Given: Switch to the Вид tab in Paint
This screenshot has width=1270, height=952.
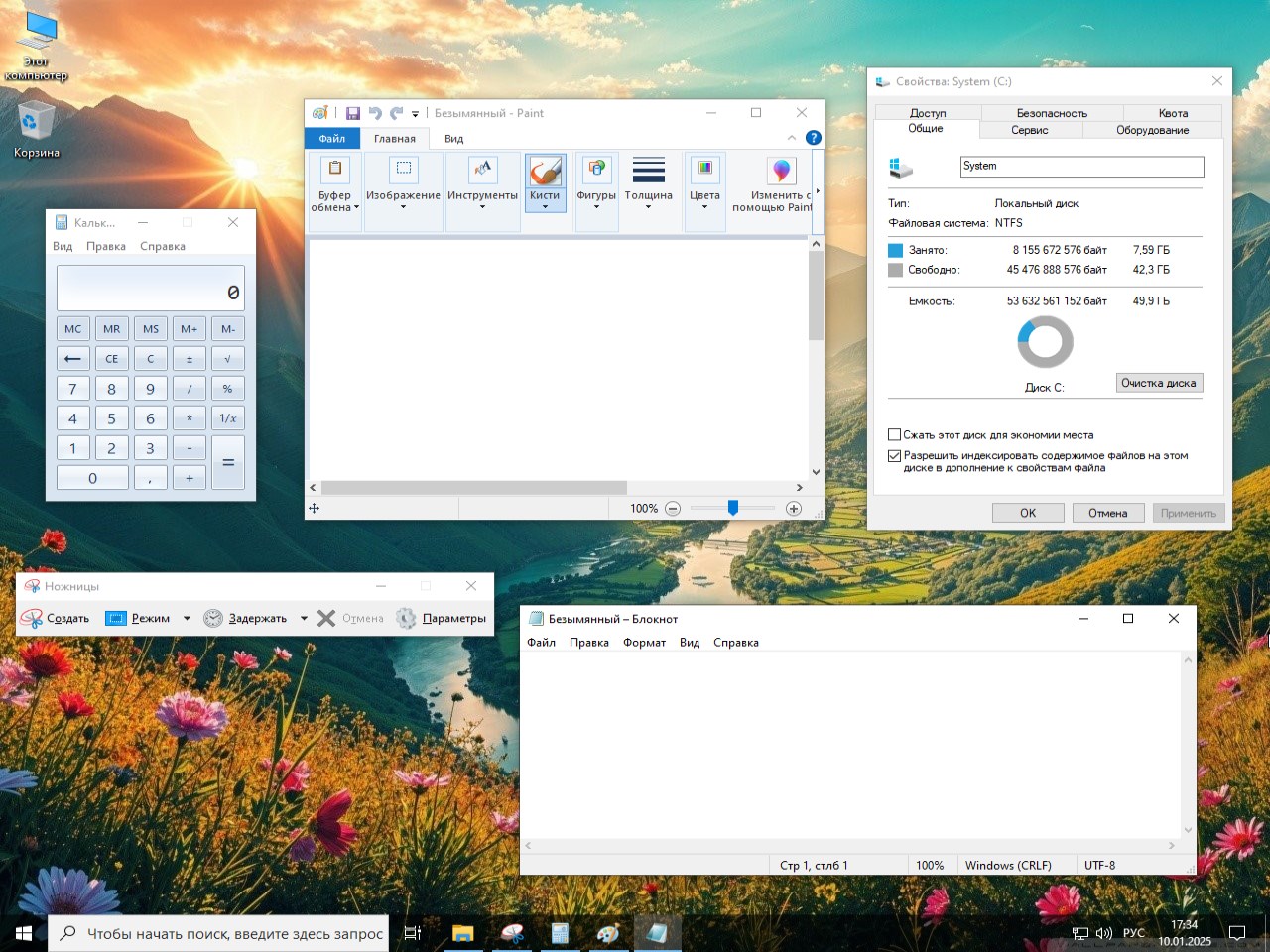Looking at the screenshot, I should point(454,139).
